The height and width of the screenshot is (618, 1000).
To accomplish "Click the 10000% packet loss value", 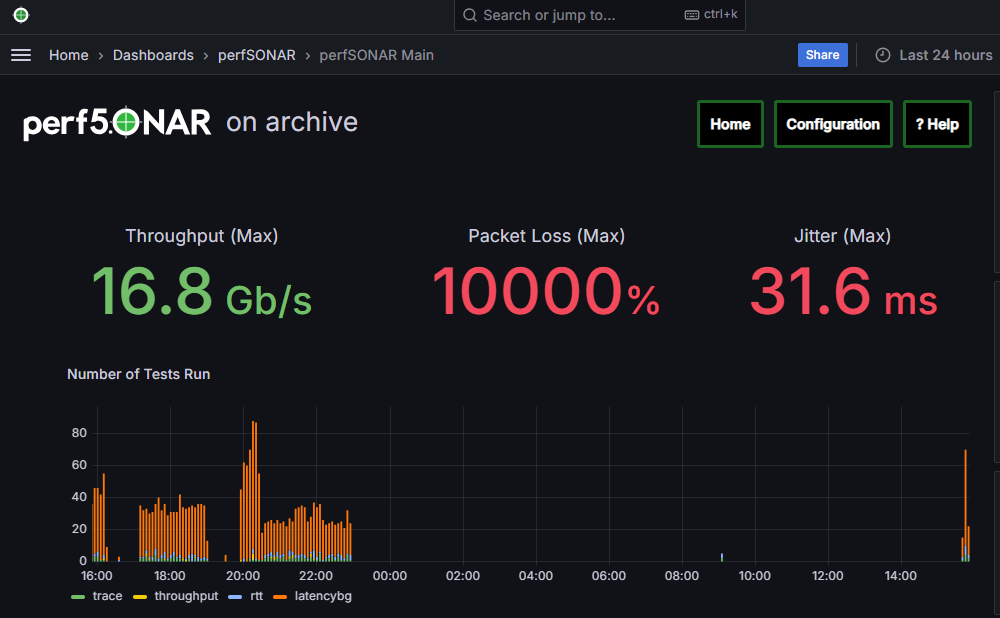I will pos(547,292).
